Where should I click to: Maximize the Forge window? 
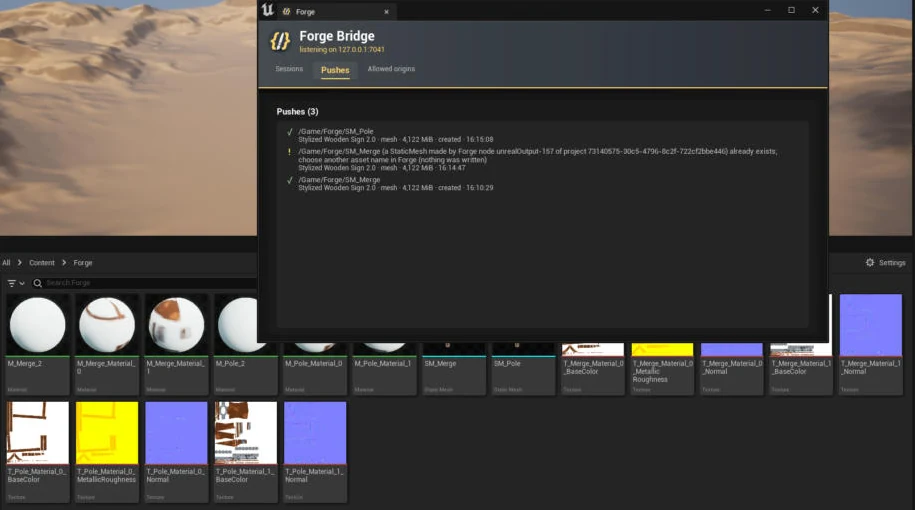[791, 10]
